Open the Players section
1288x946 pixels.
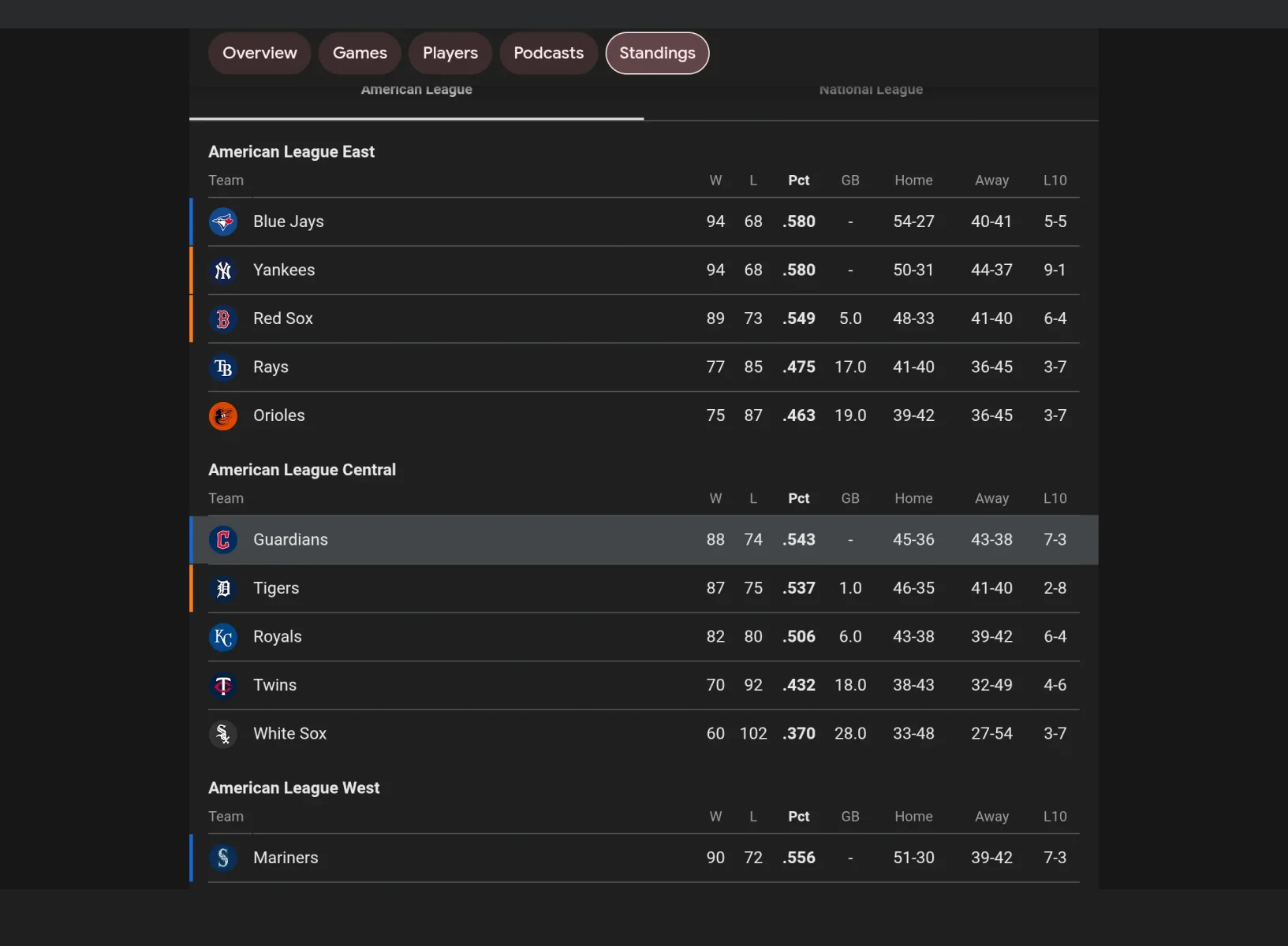point(450,53)
